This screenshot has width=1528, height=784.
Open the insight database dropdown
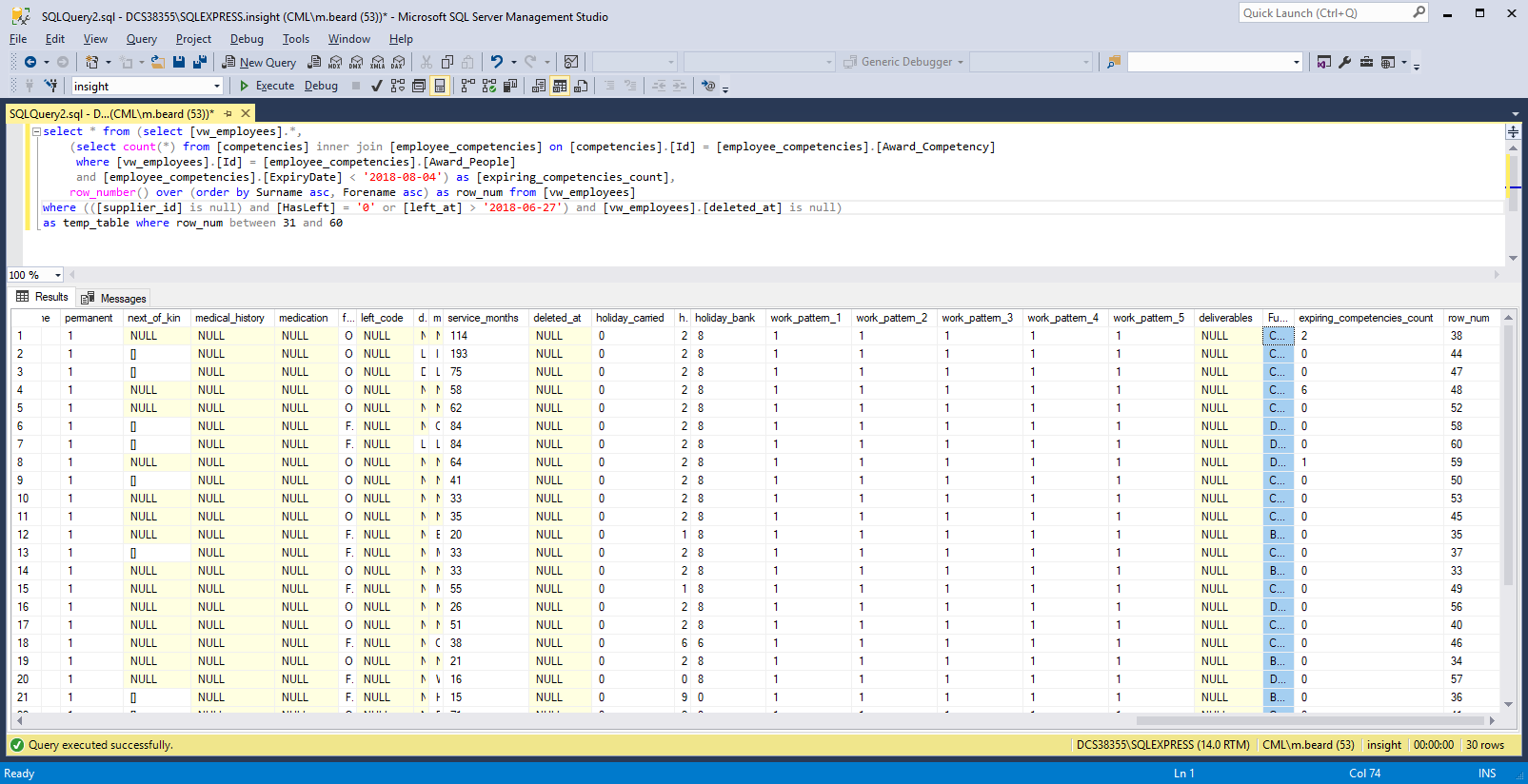coord(217,87)
